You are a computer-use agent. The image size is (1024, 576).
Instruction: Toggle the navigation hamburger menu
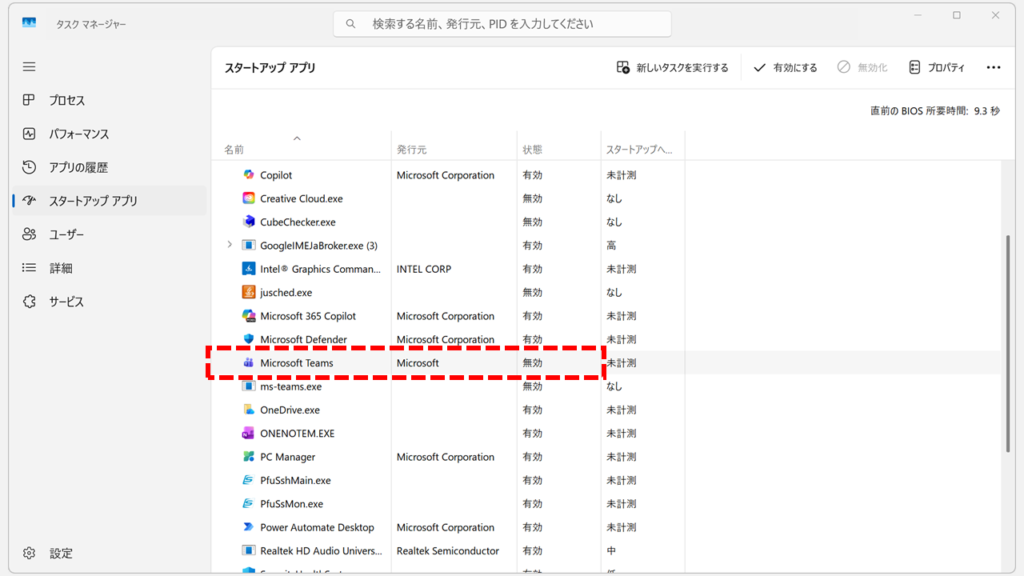[x=29, y=66]
